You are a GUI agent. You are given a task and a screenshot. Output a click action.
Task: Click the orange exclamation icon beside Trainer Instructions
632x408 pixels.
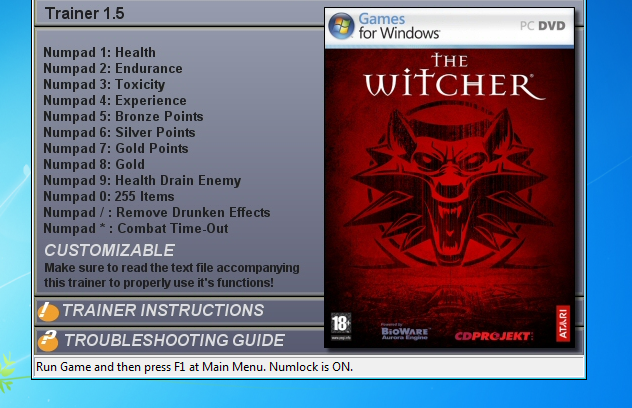[48, 312]
